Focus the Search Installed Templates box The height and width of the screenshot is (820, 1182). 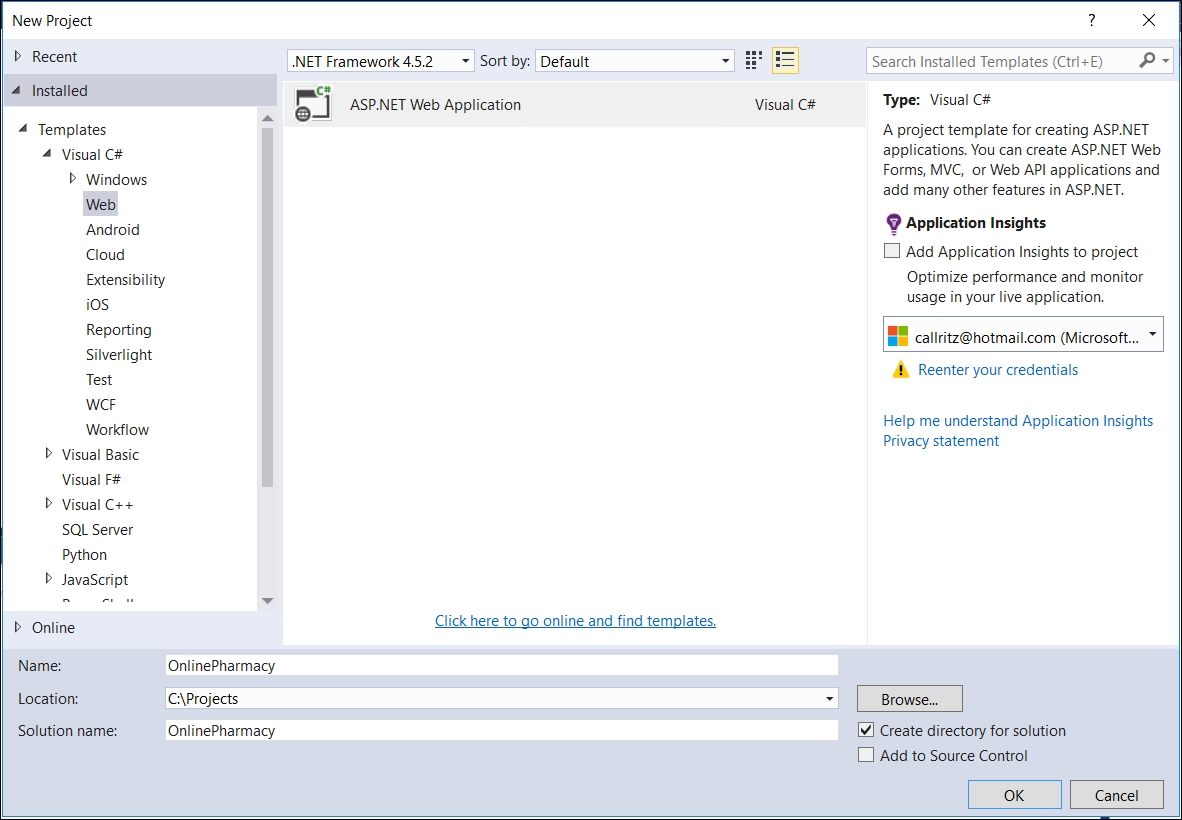coord(1002,61)
